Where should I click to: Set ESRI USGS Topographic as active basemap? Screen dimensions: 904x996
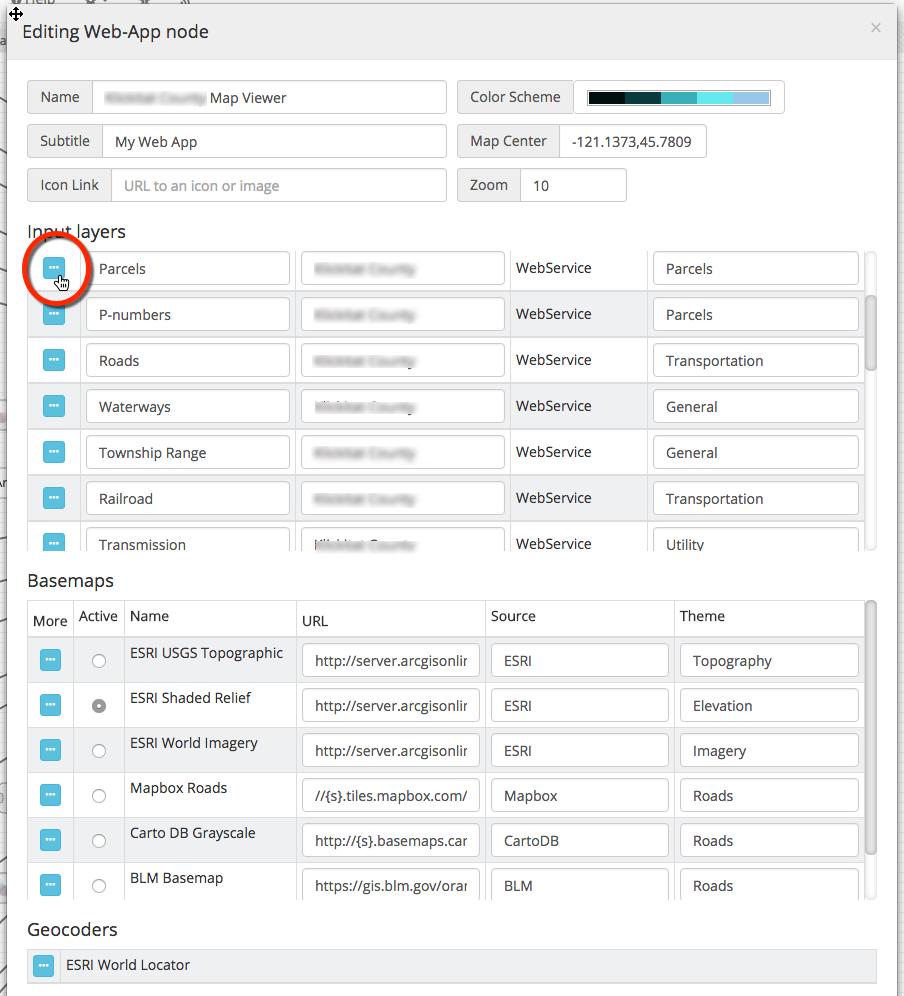coord(98,661)
